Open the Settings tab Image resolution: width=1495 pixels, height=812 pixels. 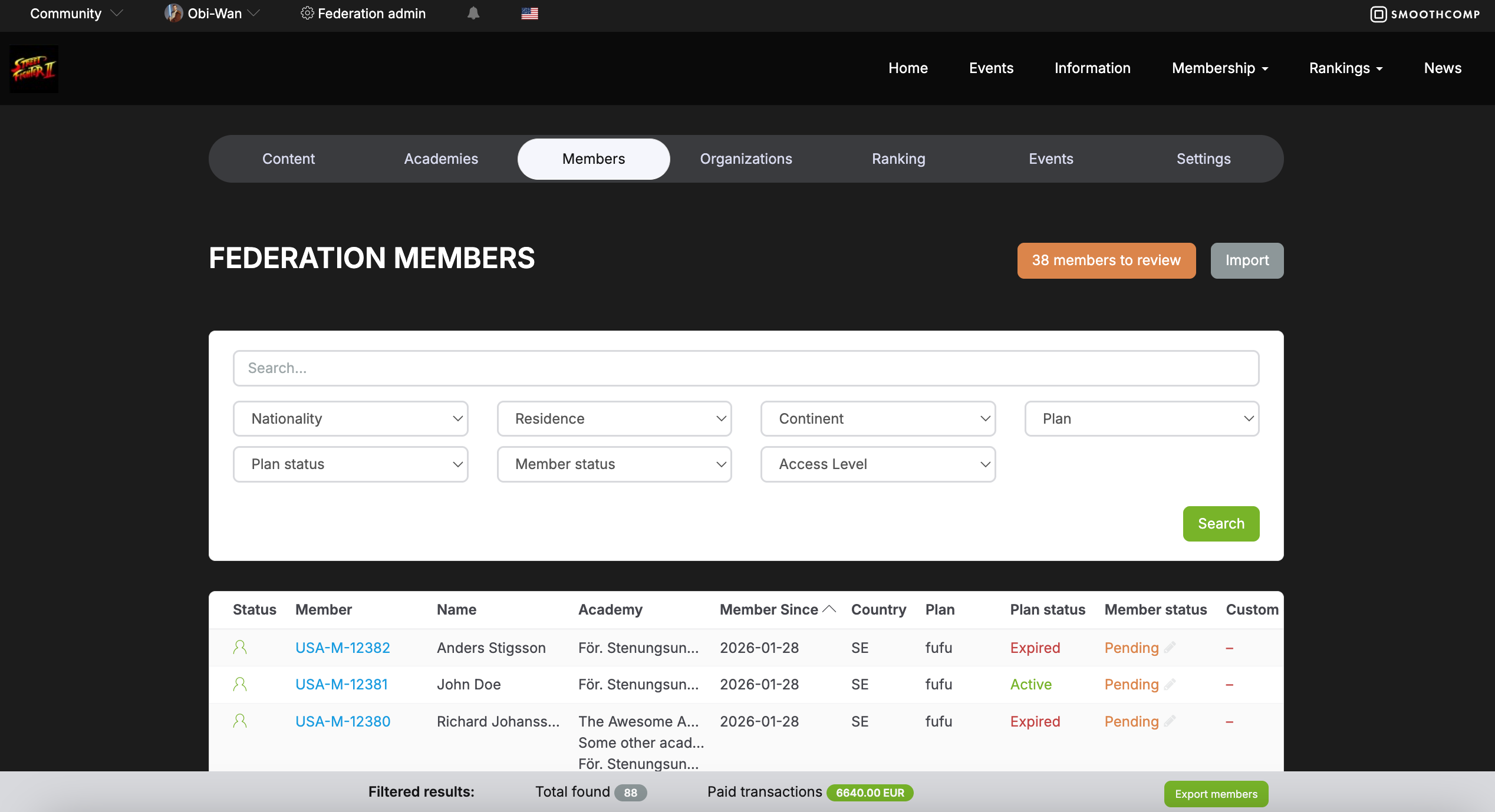point(1203,159)
